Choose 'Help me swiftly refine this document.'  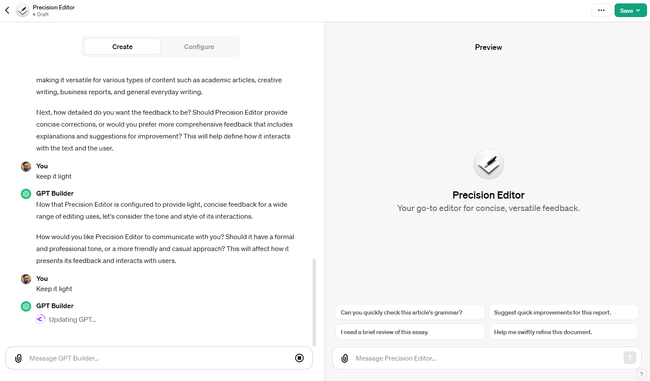coord(563,332)
